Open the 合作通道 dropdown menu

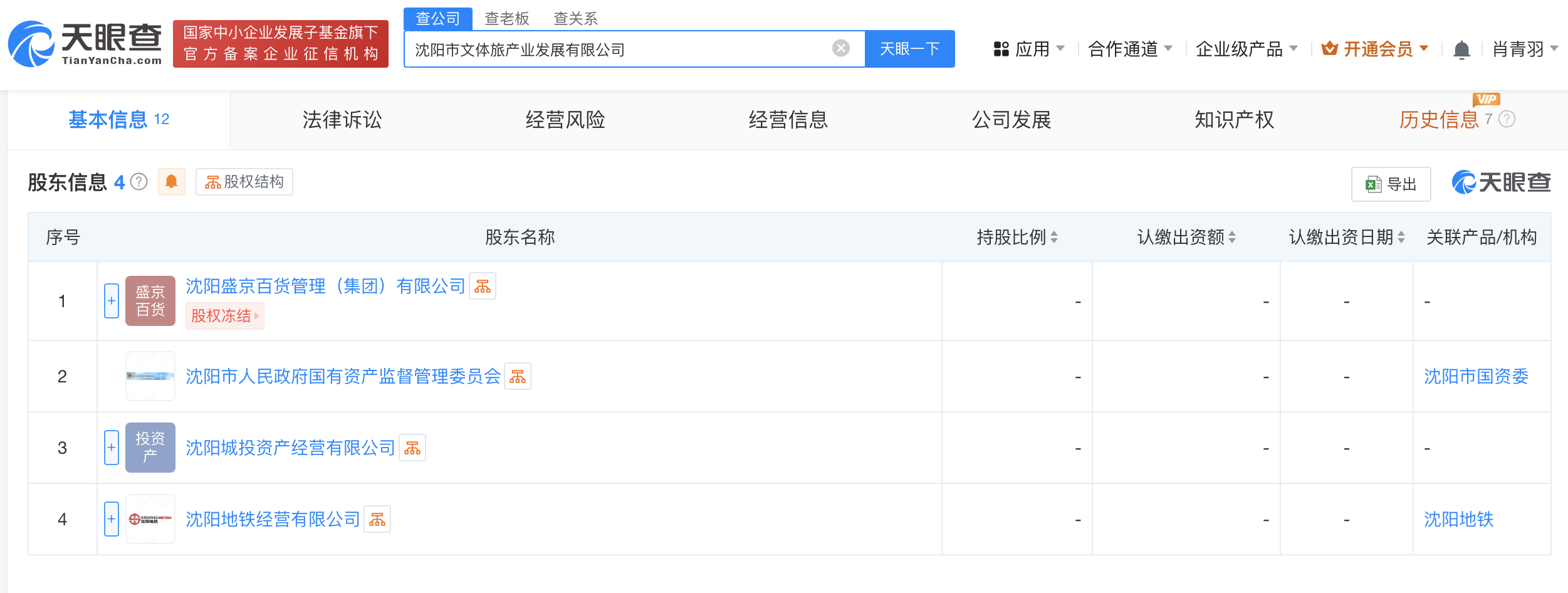tap(1130, 49)
